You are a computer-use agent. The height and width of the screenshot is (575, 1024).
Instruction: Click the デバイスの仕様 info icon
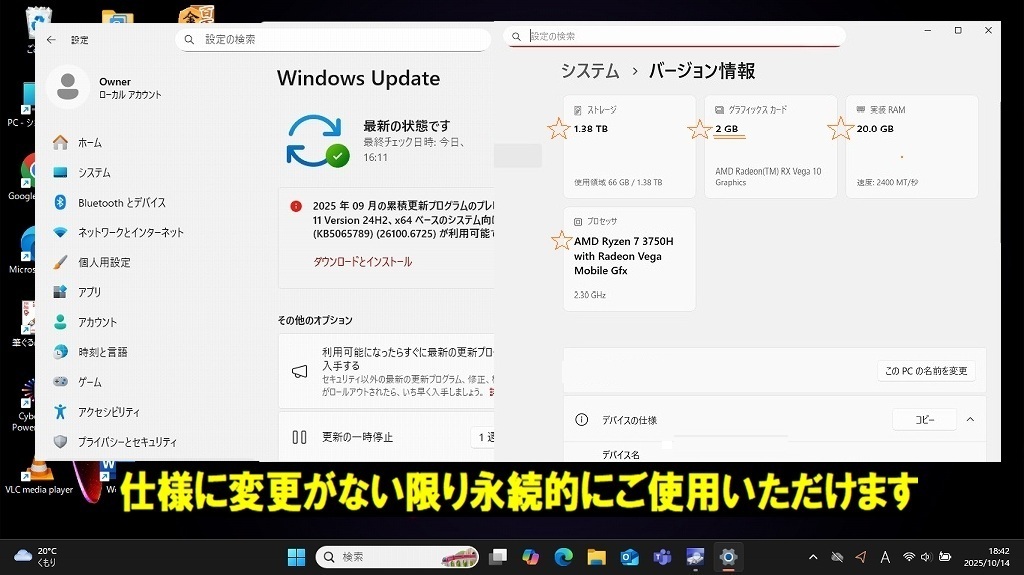point(581,419)
